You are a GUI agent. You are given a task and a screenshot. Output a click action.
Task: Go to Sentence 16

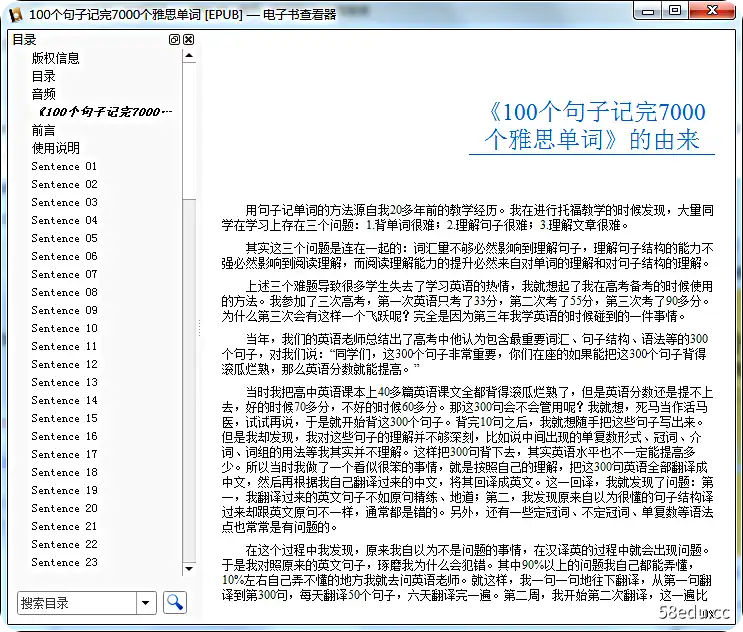(64, 436)
